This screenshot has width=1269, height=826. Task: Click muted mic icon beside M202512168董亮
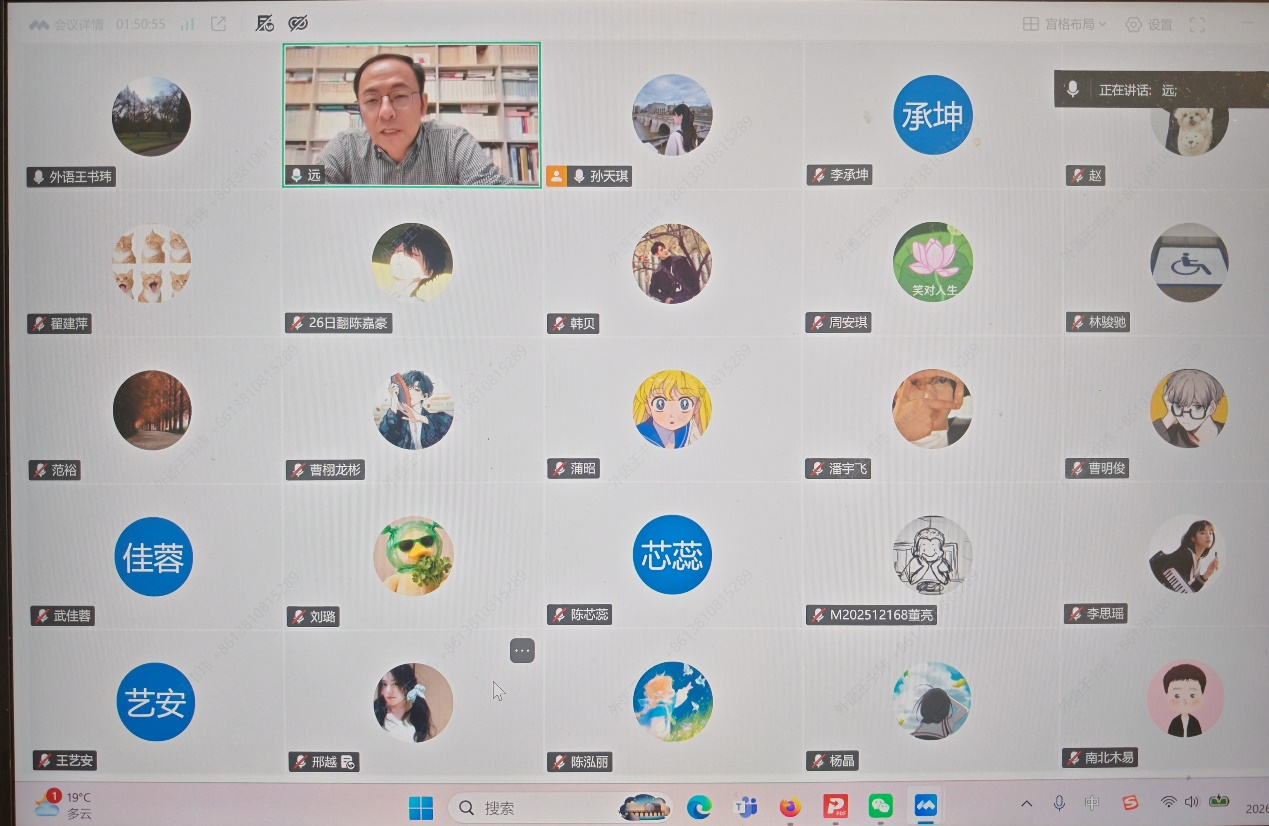click(x=818, y=615)
